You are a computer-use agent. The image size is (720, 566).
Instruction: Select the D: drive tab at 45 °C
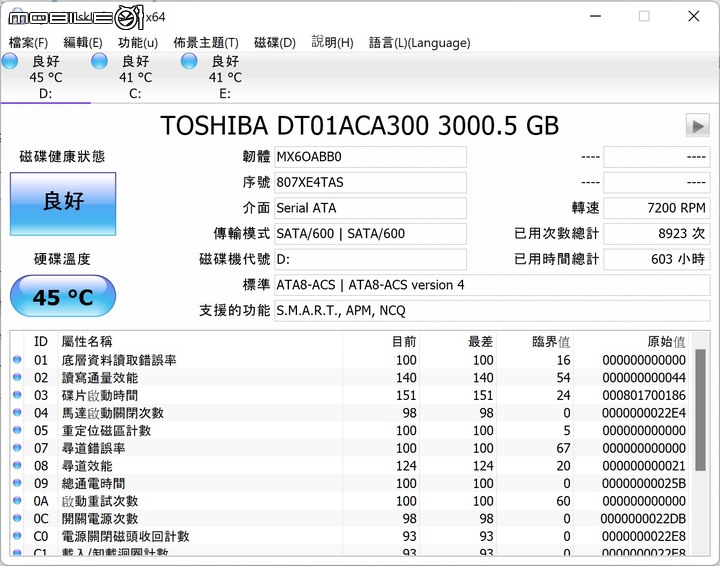[45, 77]
